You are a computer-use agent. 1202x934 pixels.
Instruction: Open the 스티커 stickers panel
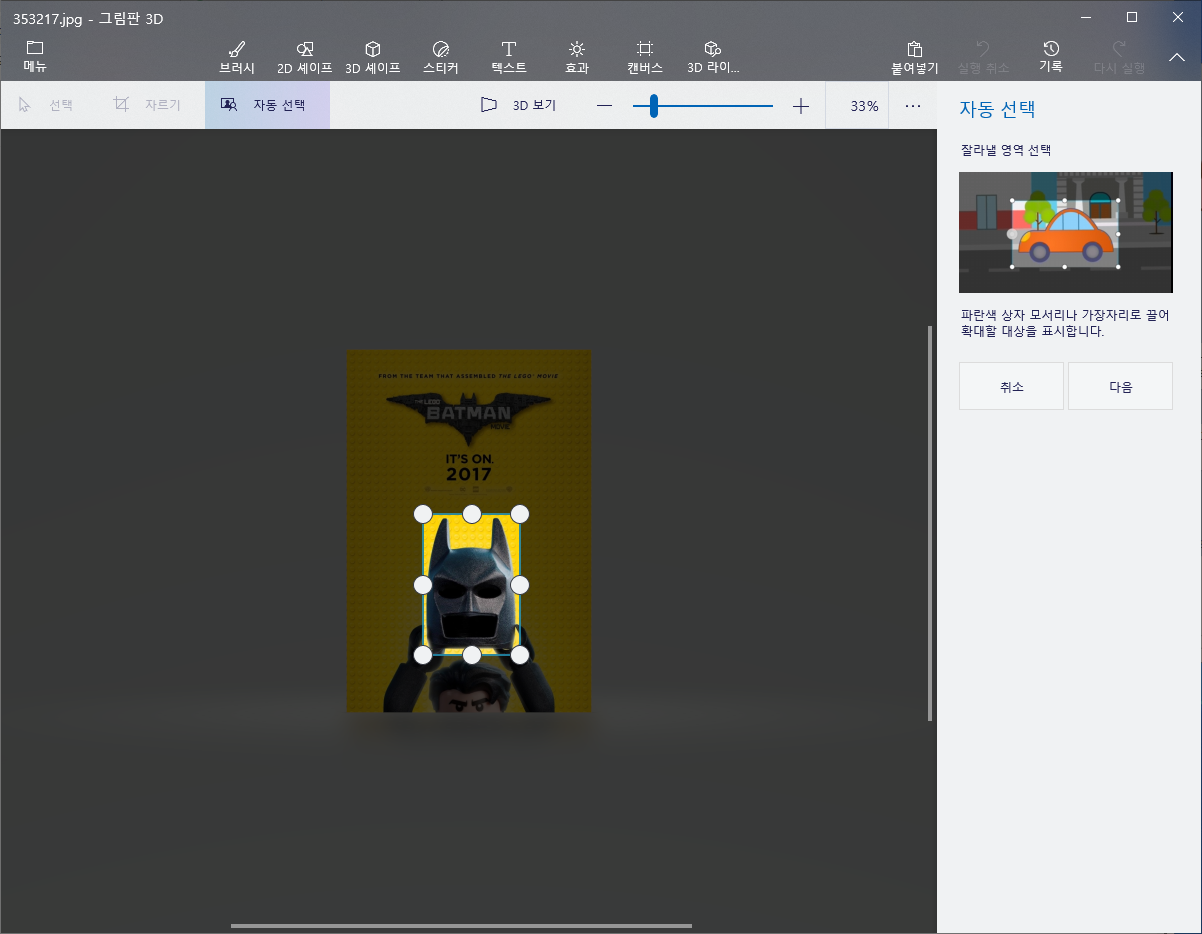click(441, 58)
